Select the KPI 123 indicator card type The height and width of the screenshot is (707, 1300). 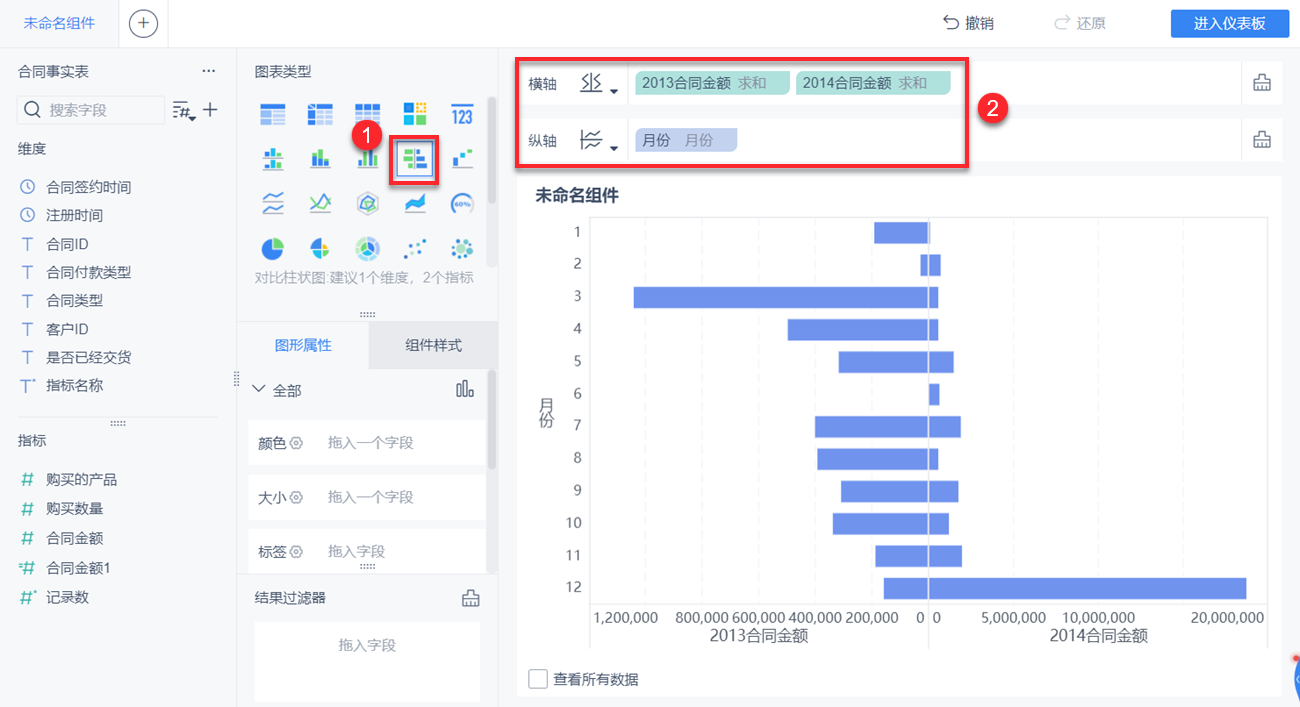point(462,114)
